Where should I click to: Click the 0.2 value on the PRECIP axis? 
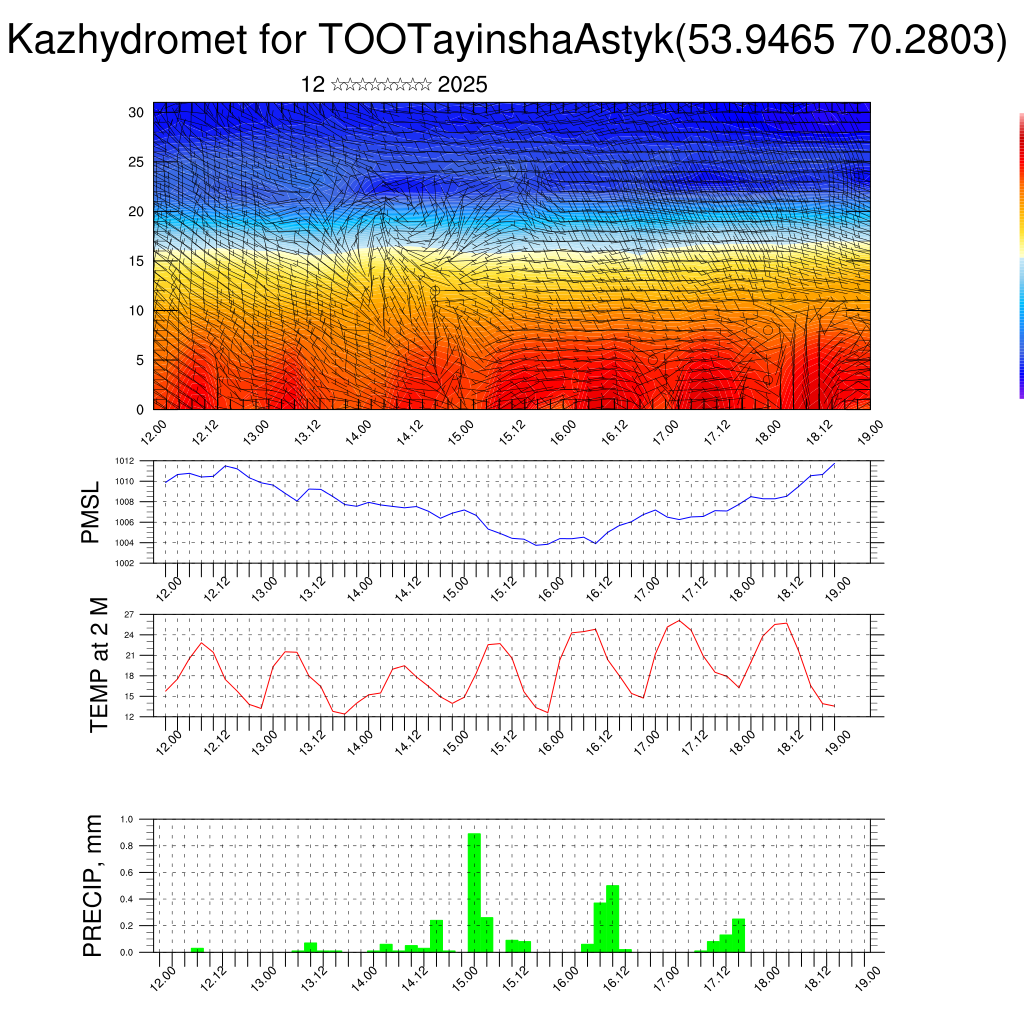tap(127, 926)
